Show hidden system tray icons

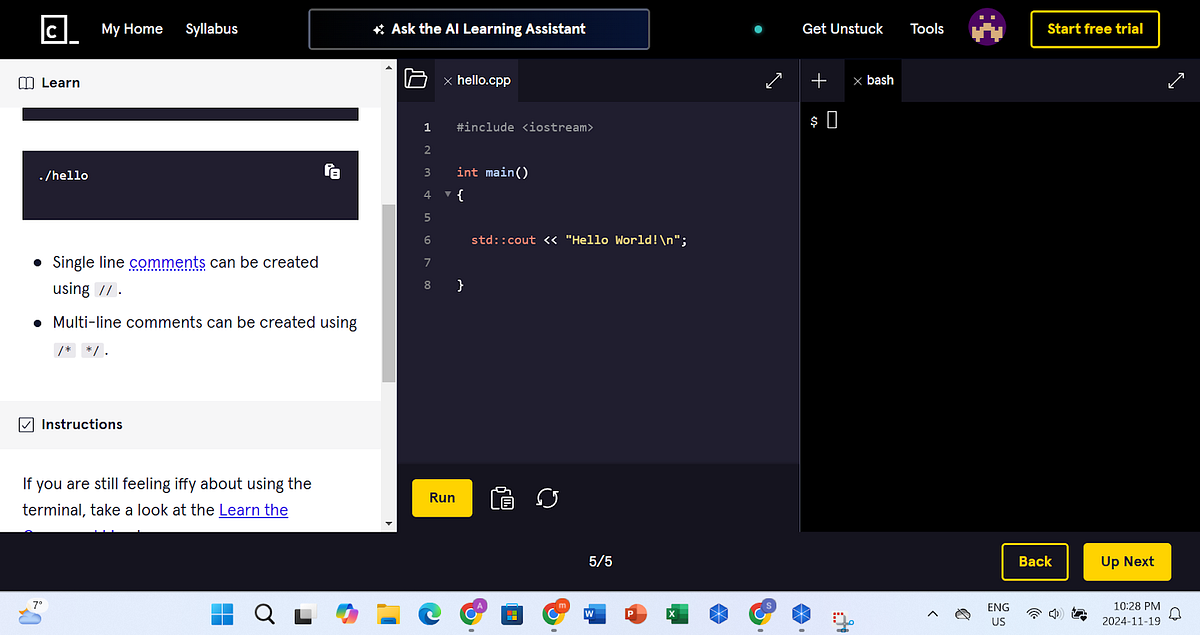click(x=933, y=613)
